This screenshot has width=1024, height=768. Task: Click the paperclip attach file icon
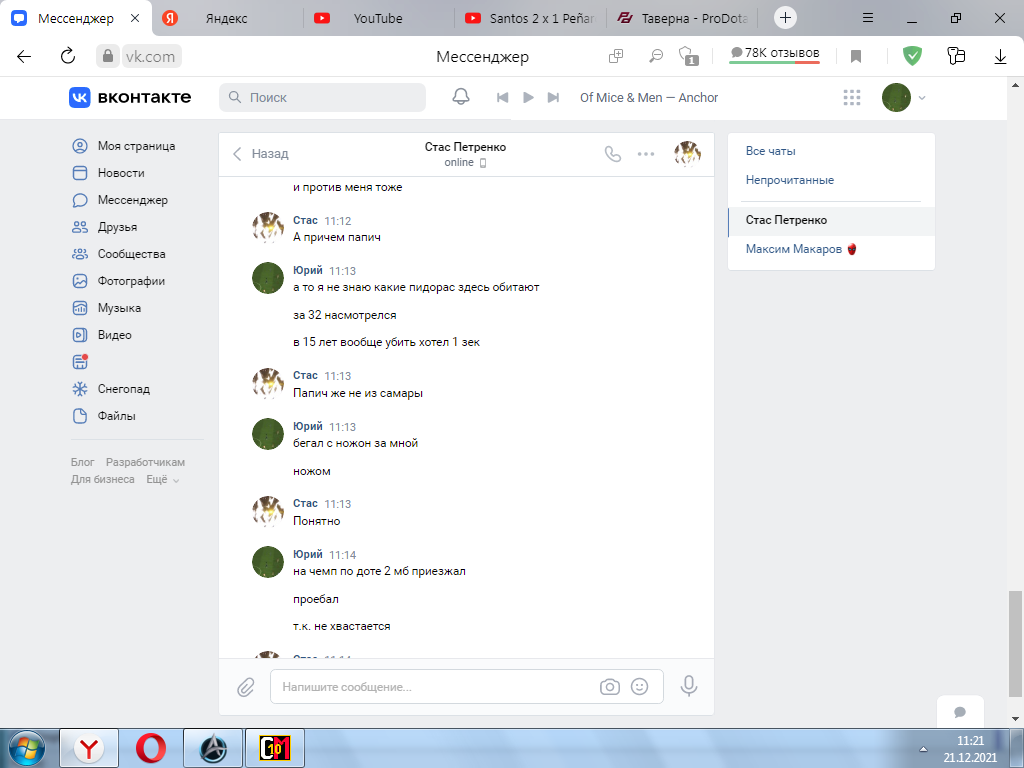[246, 687]
